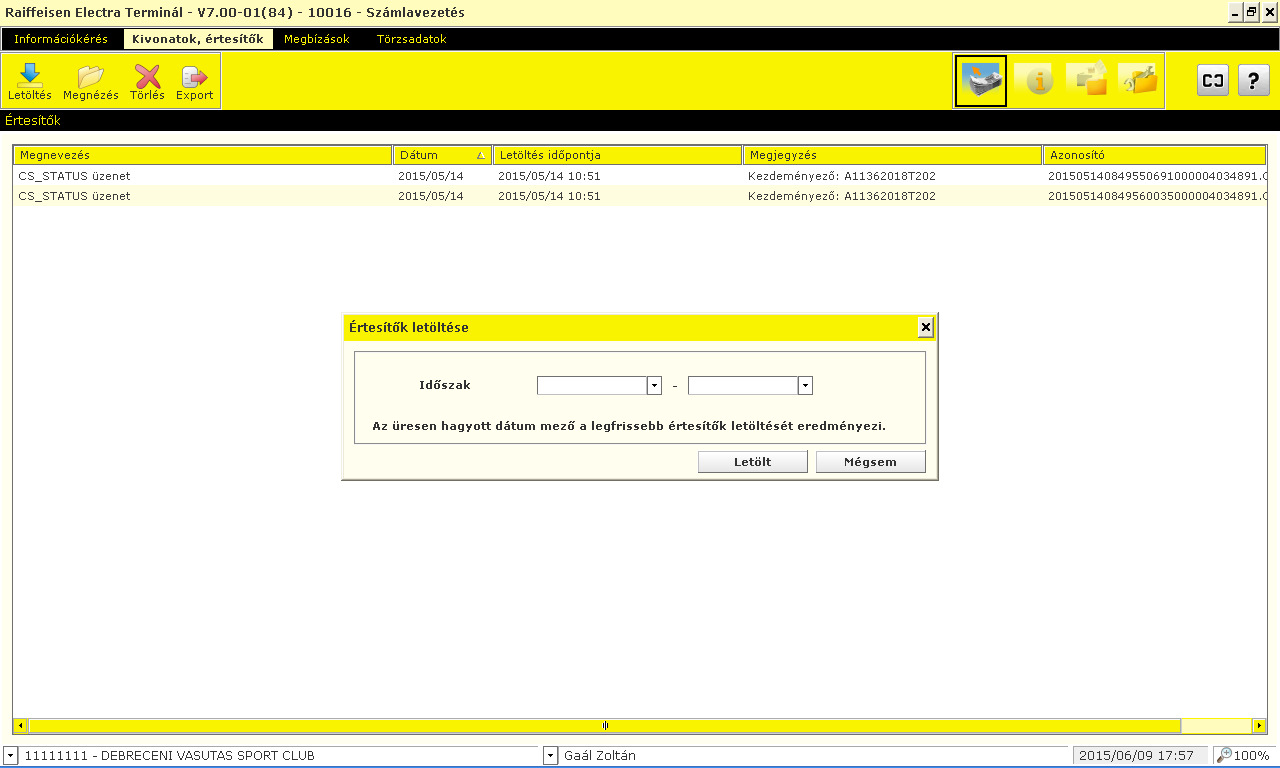1280x768 pixels.
Task: Click the Export icon in the toolbar
Action: tap(194, 82)
